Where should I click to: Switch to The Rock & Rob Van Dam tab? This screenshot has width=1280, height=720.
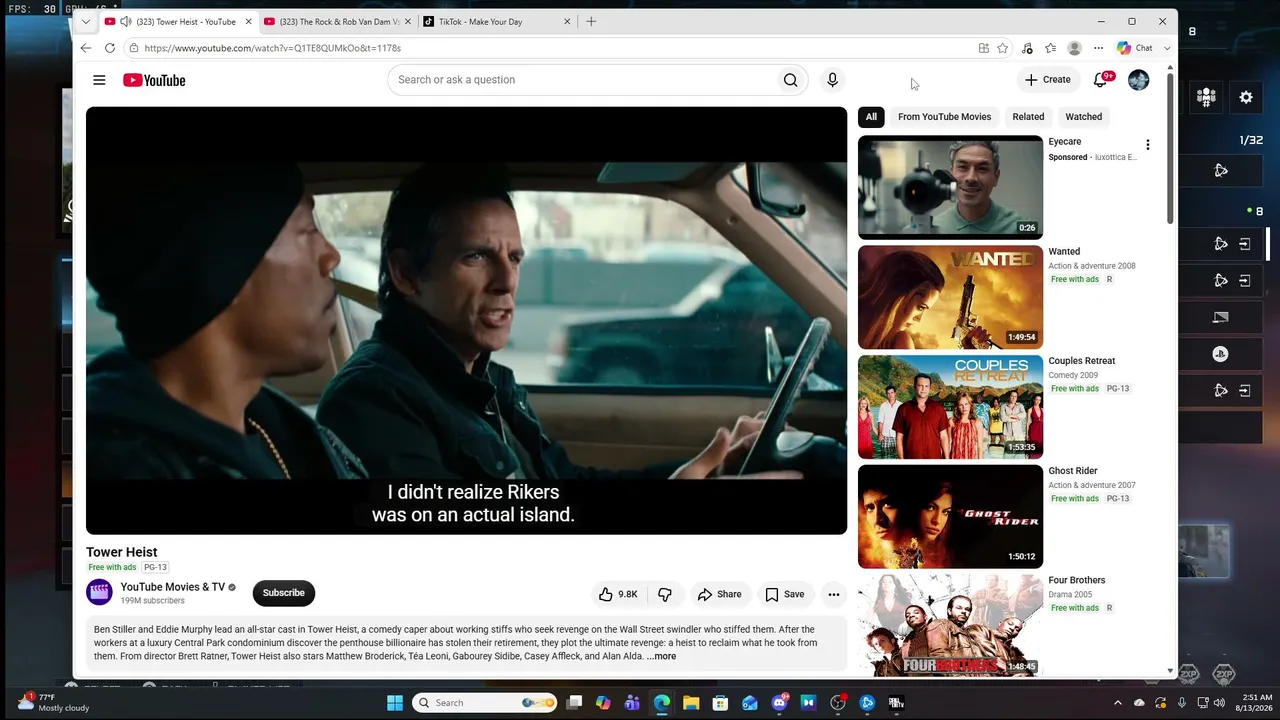tap(336, 22)
